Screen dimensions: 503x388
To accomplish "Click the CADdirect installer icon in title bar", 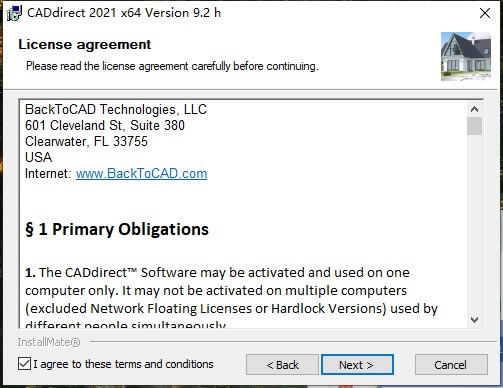I will 14,13.
